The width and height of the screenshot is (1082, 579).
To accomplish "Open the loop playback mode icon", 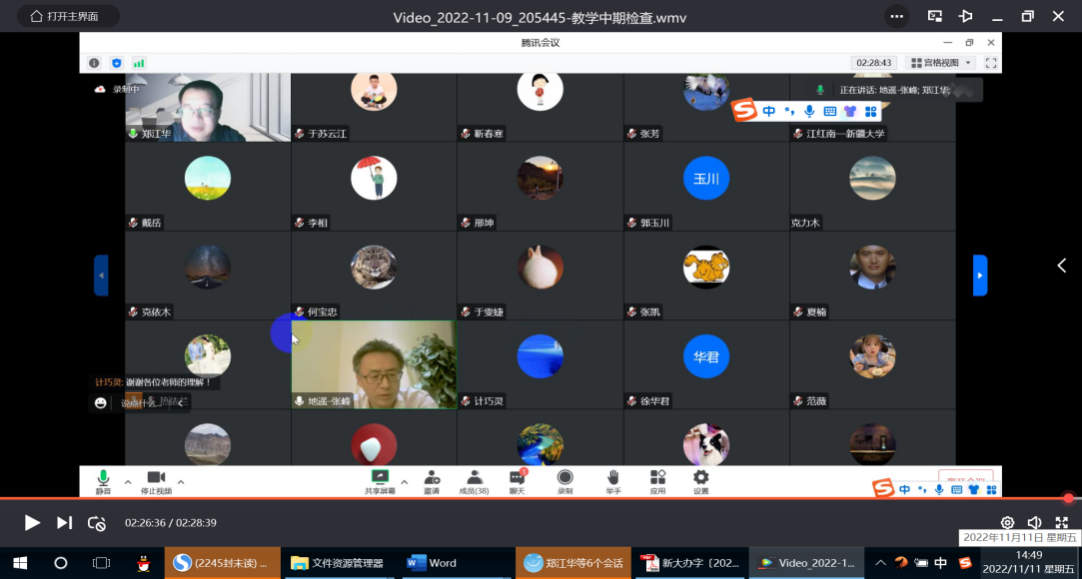I will pos(97,522).
